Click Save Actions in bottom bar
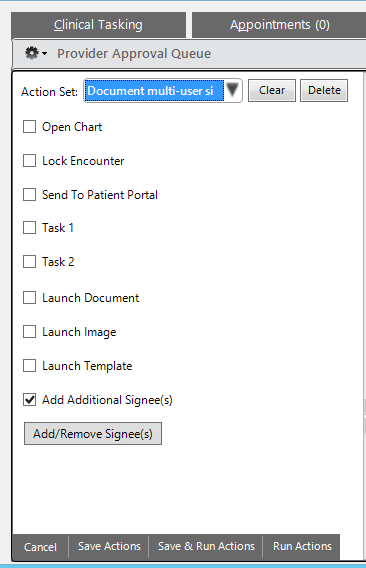This screenshot has height=568, width=366. click(109, 546)
